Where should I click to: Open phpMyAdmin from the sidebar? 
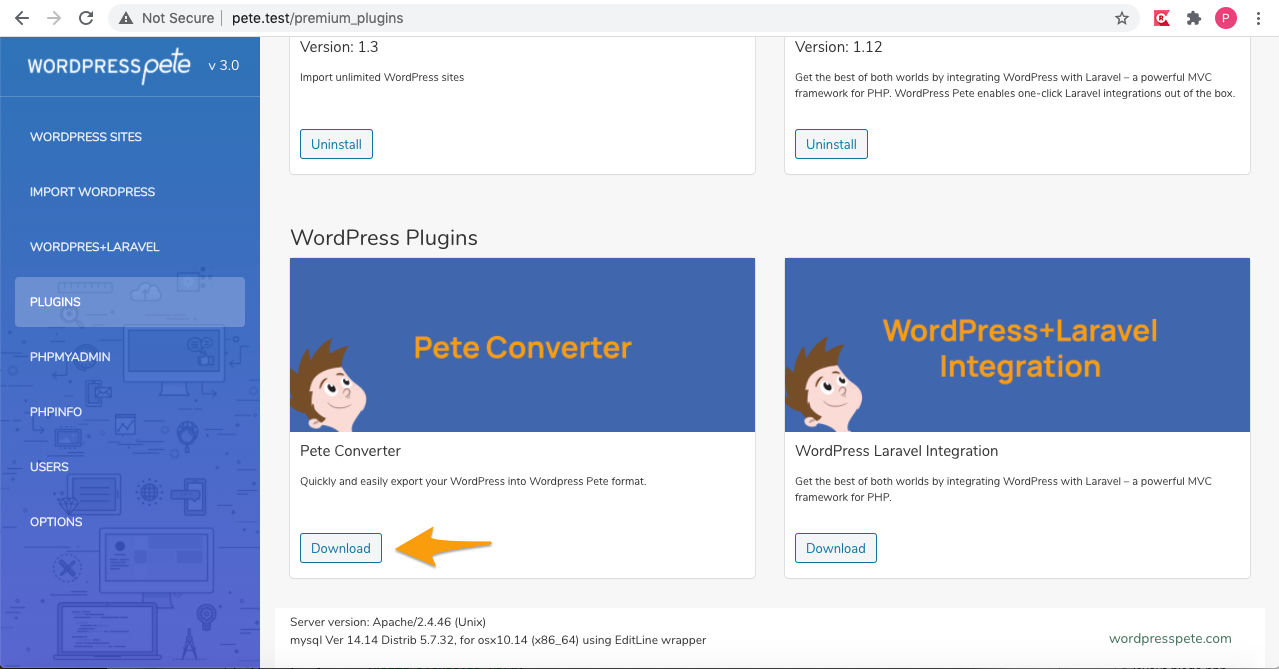click(70, 357)
